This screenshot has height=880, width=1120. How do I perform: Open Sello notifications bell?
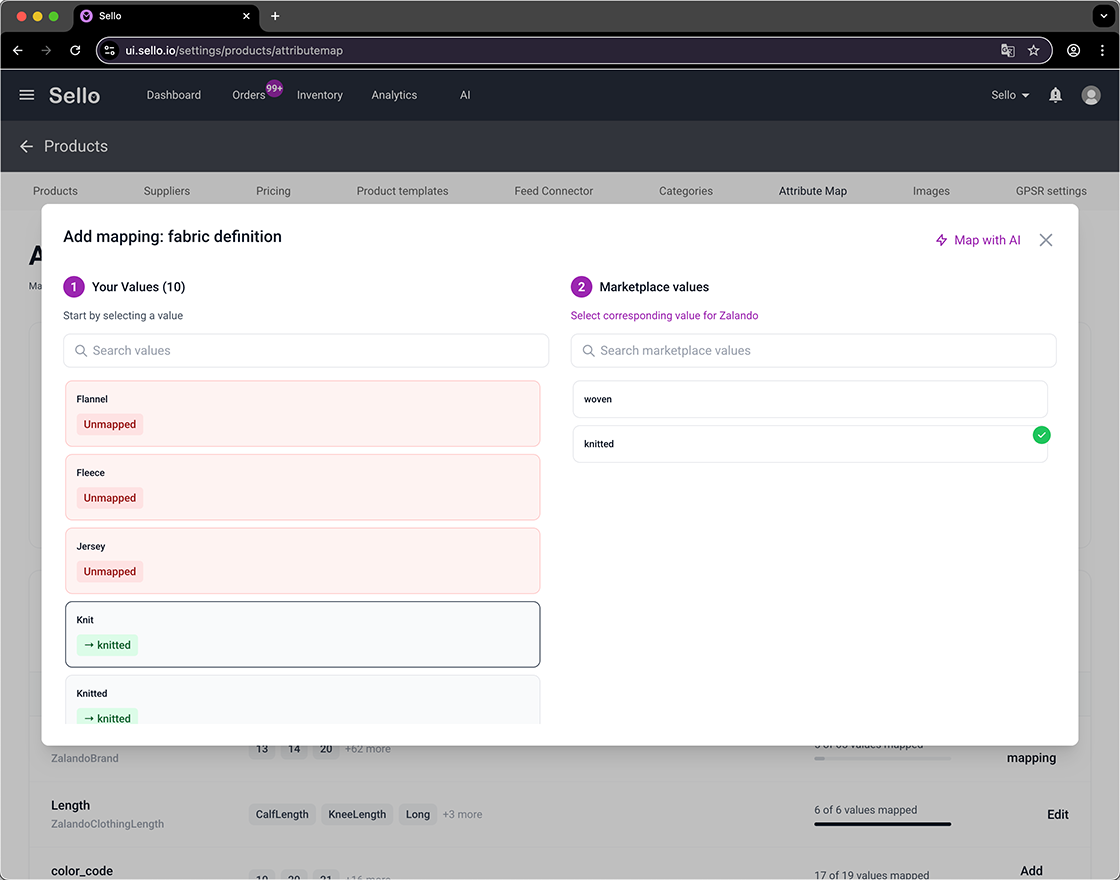click(1055, 95)
